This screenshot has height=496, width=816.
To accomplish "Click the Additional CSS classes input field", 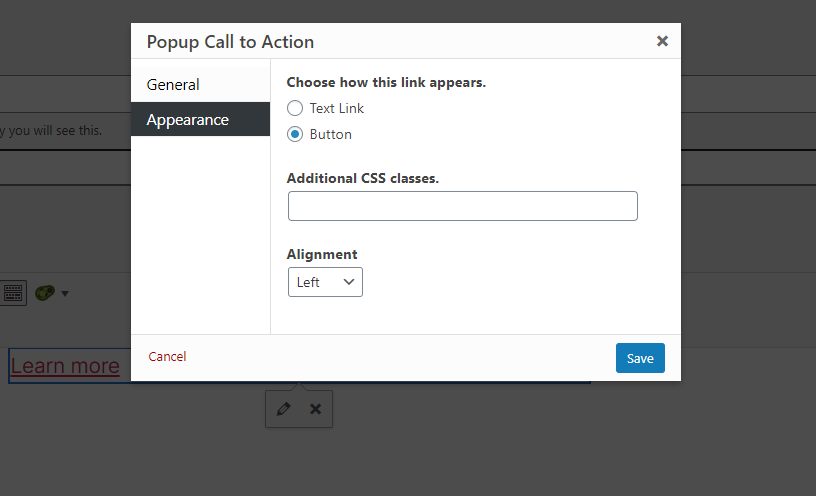I will (x=462, y=206).
